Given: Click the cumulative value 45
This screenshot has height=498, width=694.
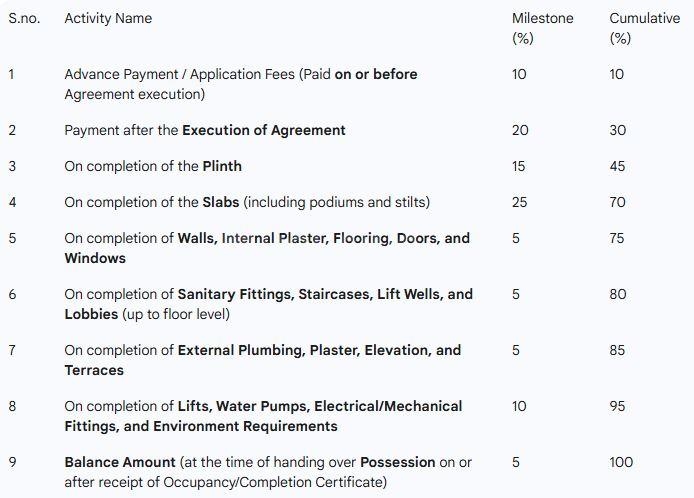Looking at the screenshot, I should click(x=617, y=166).
